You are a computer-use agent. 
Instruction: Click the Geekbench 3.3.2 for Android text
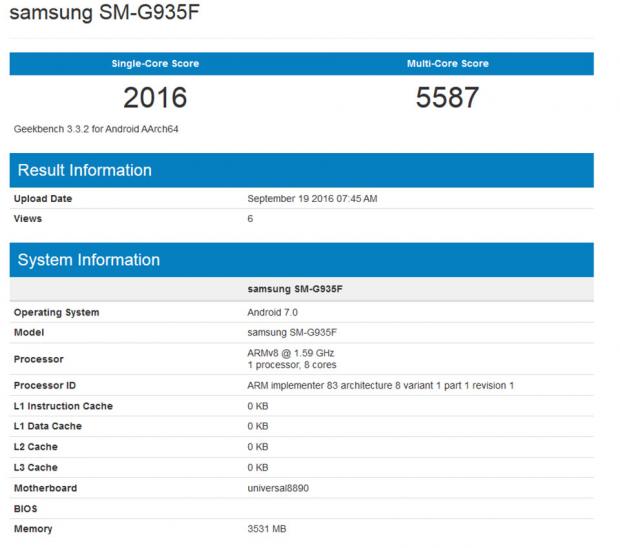[x=96, y=129]
